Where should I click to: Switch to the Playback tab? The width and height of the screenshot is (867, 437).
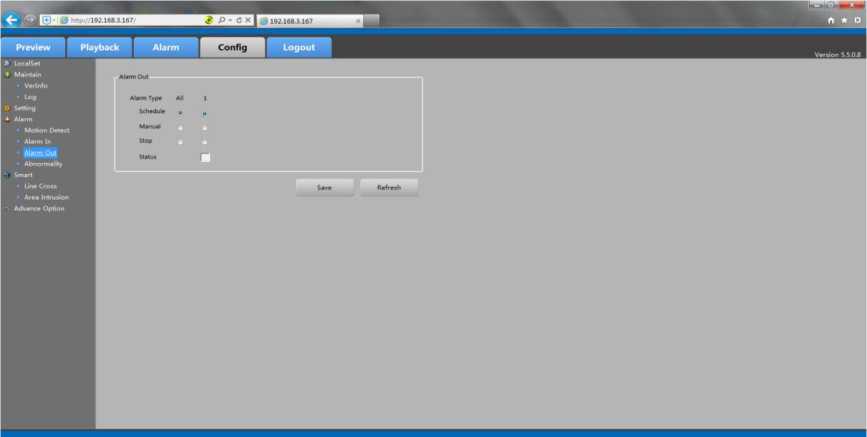(99, 47)
